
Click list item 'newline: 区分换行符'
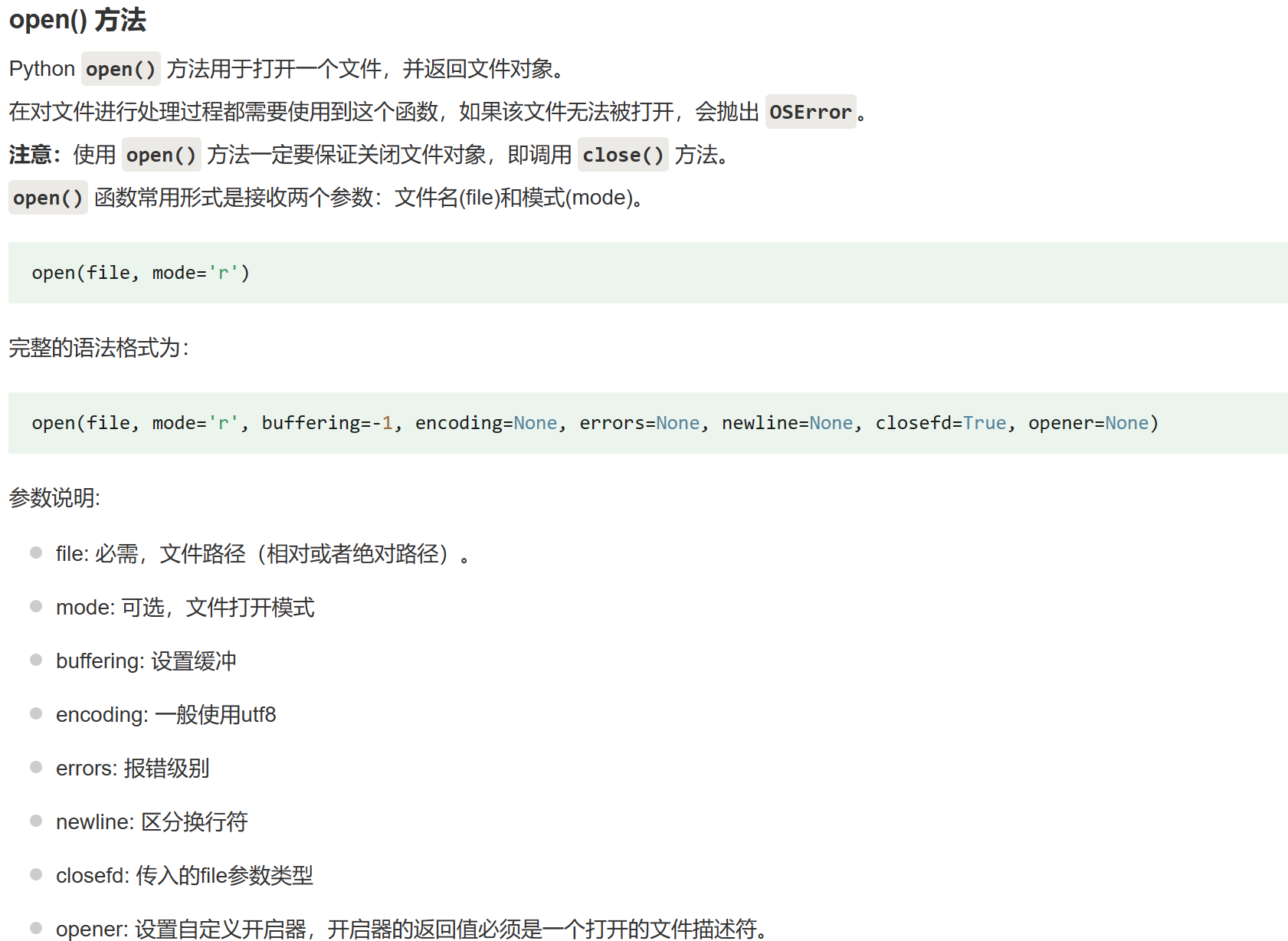[152, 821]
